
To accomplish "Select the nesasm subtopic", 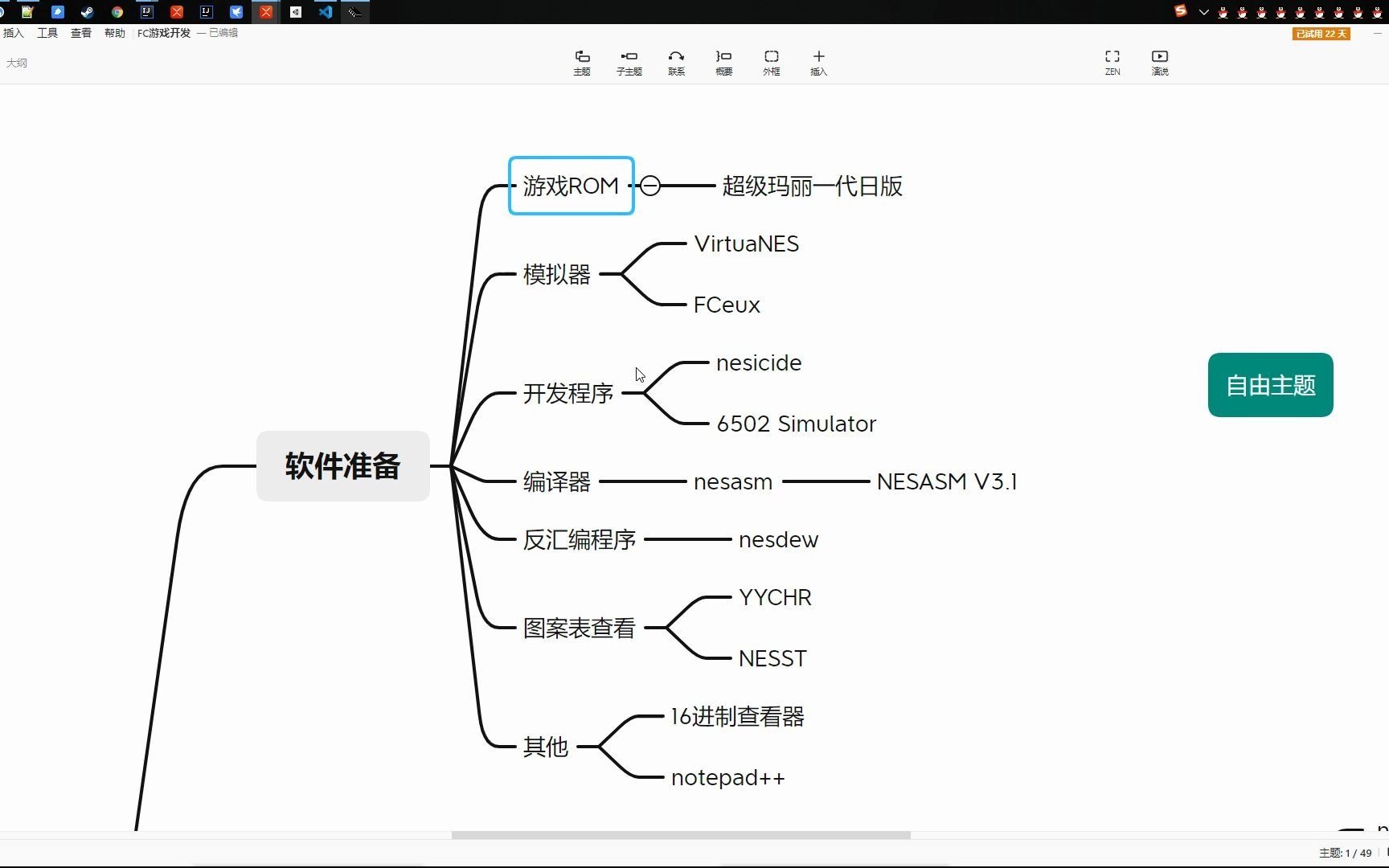I will (733, 481).
